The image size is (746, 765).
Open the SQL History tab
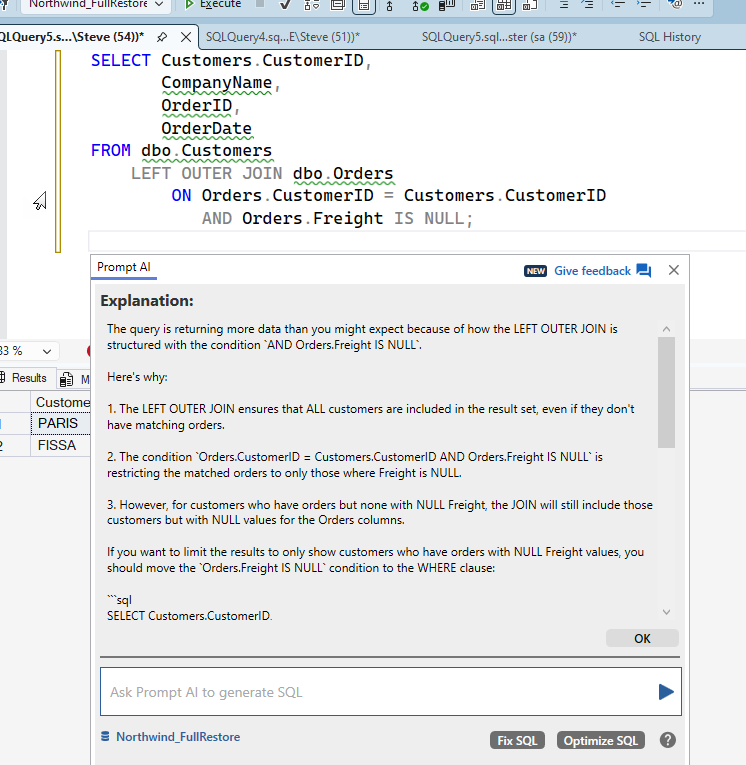pyautogui.click(x=669, y=37)
